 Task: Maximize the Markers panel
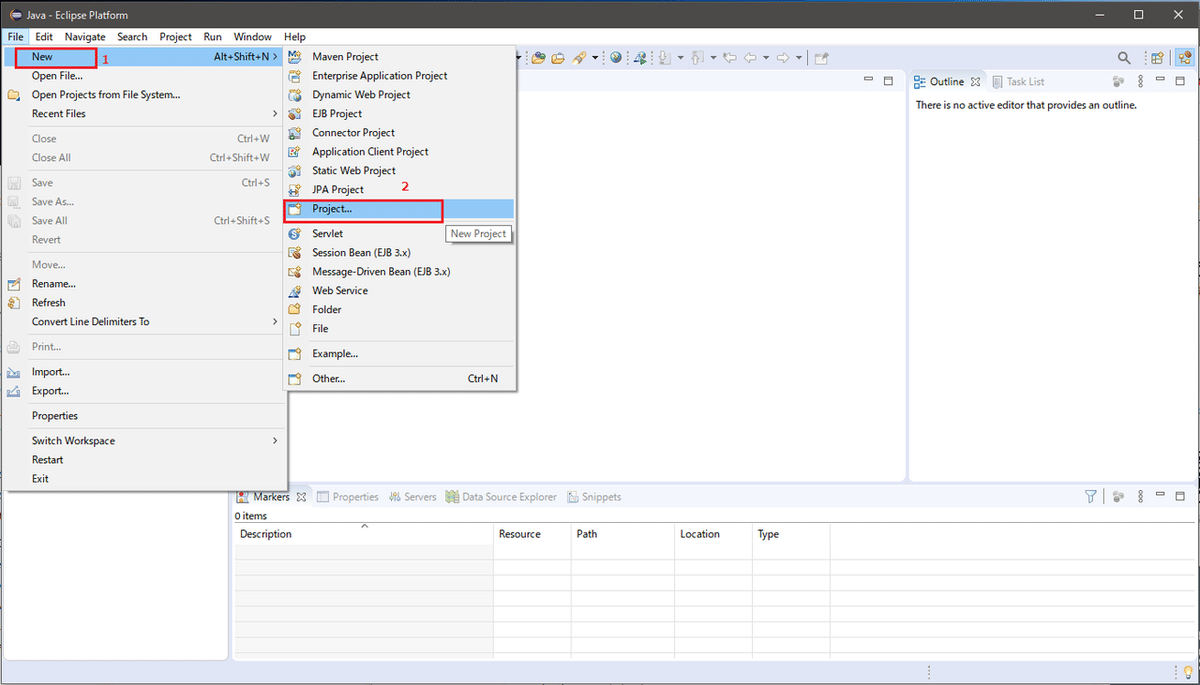point(1181,496)
